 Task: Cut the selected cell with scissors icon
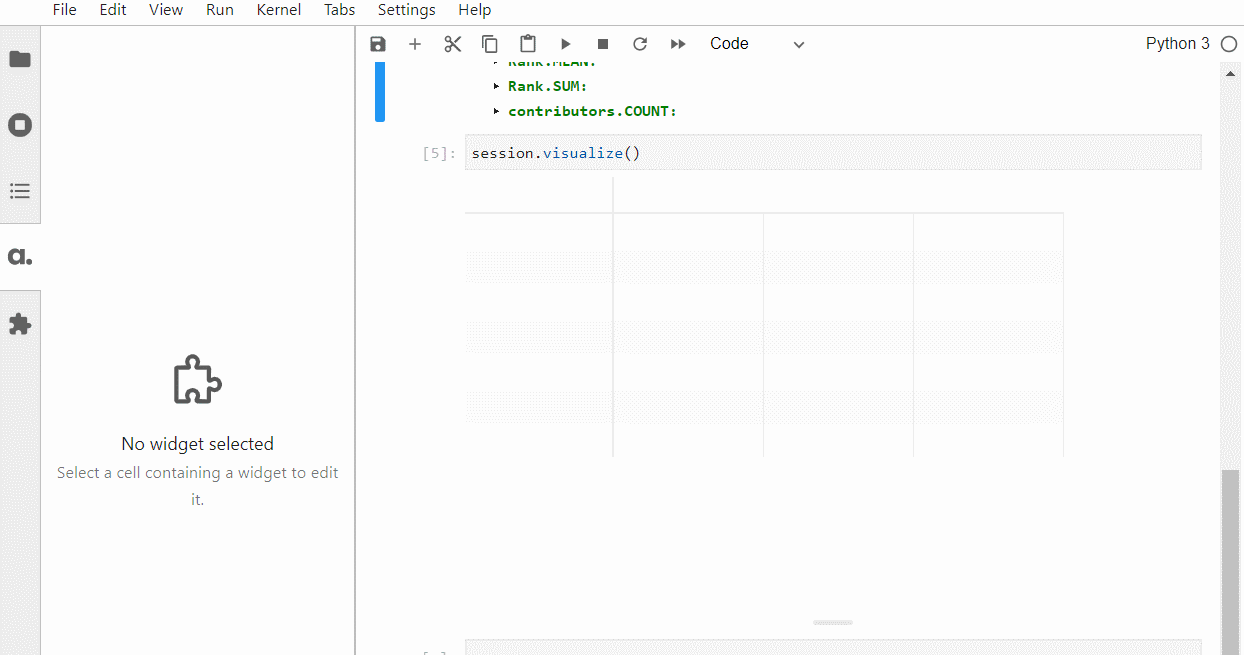click(453, 44)
